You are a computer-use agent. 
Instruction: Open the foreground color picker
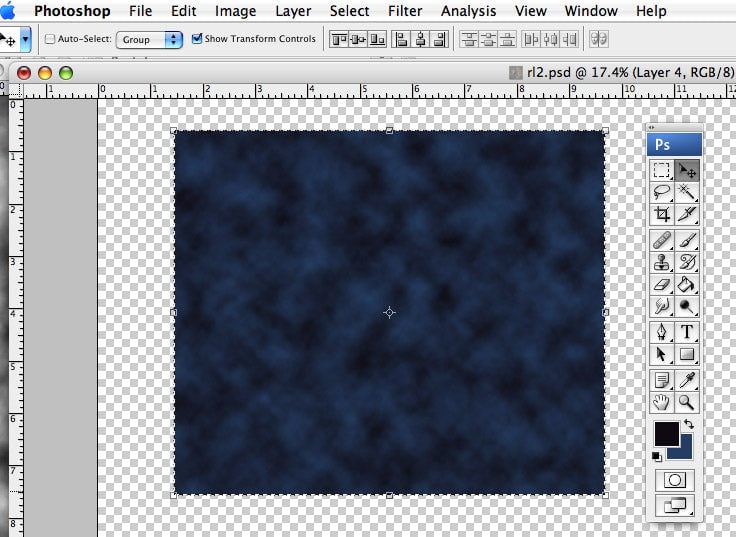[x=667, y=433]
